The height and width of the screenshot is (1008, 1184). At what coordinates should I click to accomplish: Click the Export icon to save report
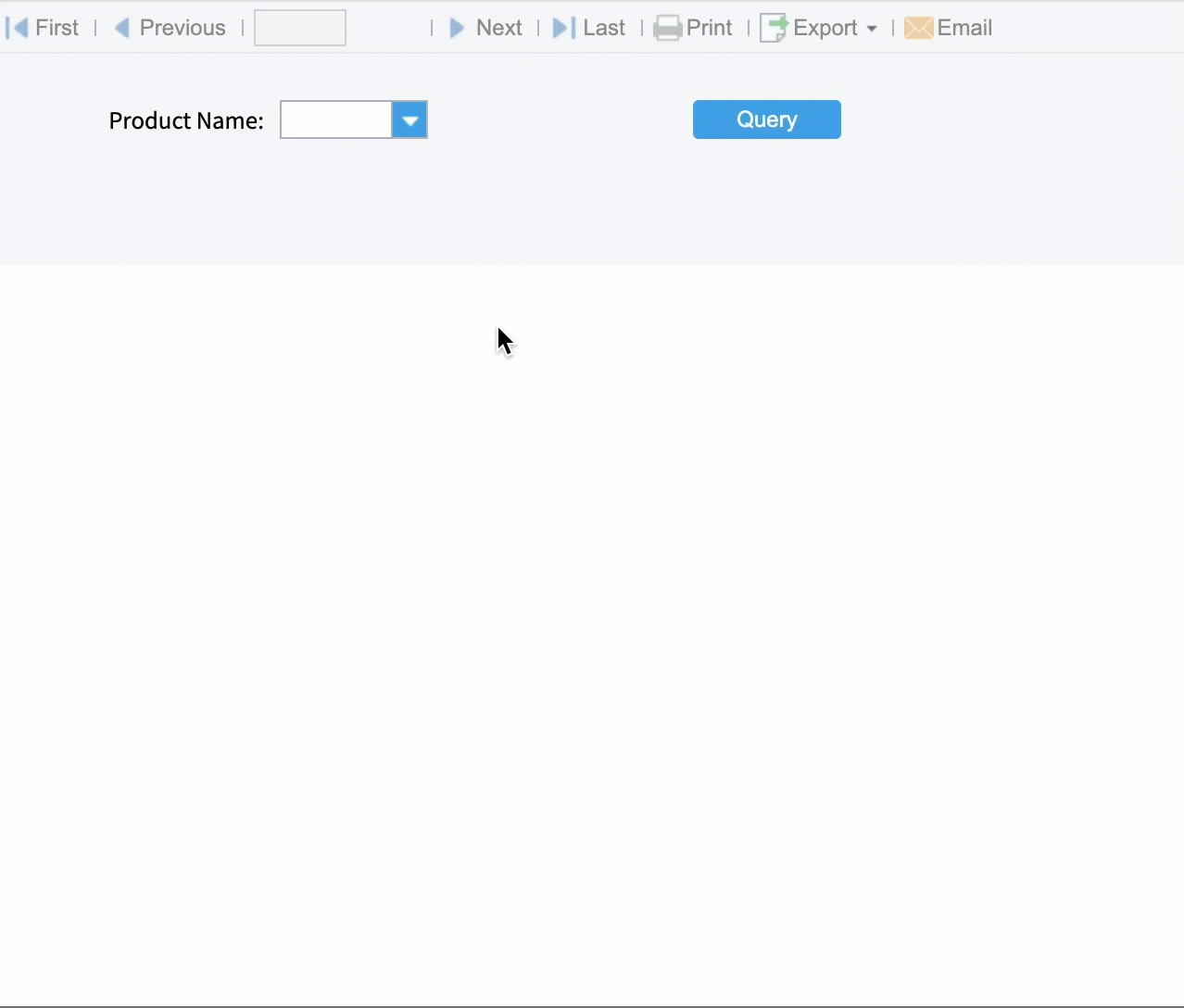click(x=772, y=27)
